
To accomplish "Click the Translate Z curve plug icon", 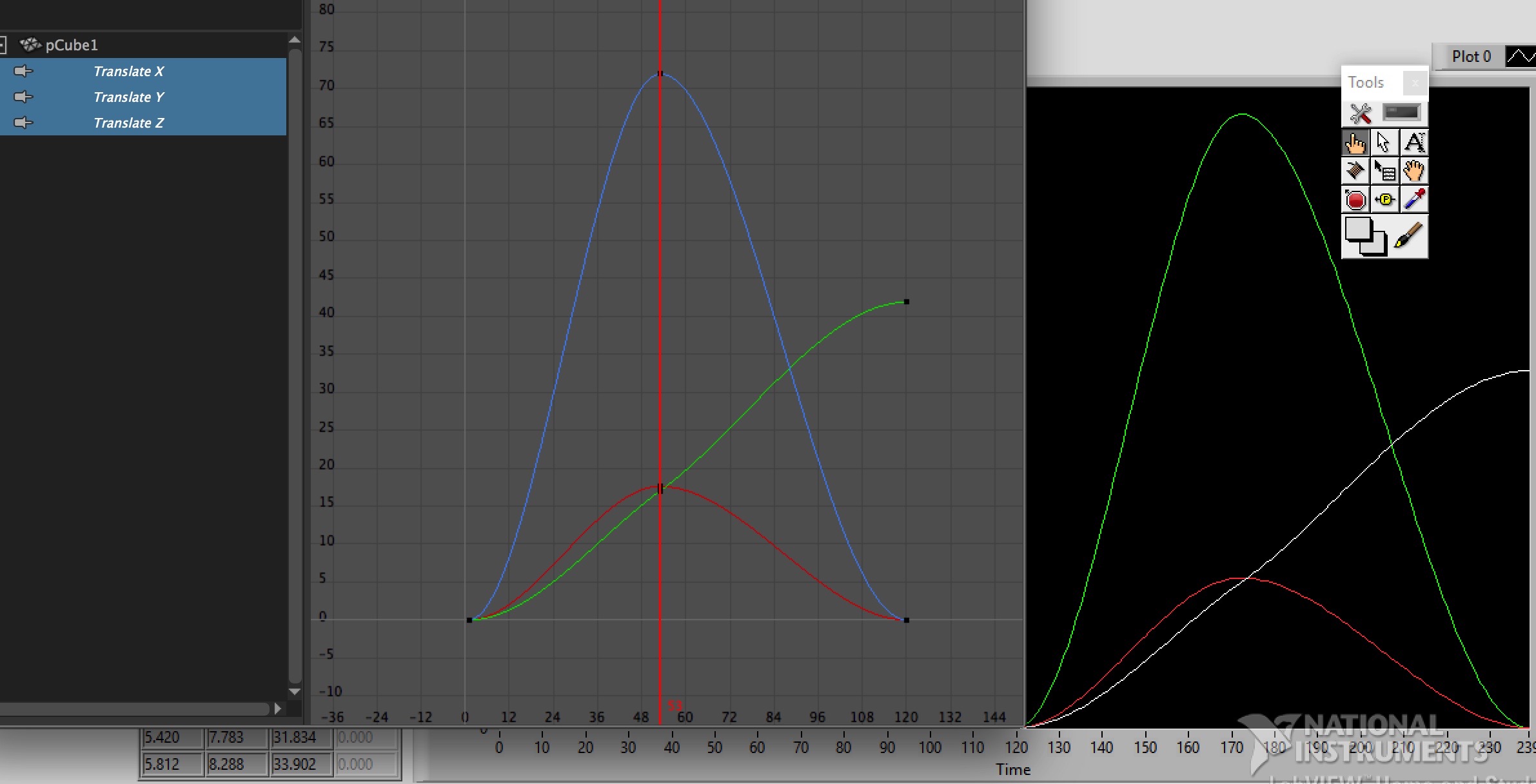I will (23, 122).
